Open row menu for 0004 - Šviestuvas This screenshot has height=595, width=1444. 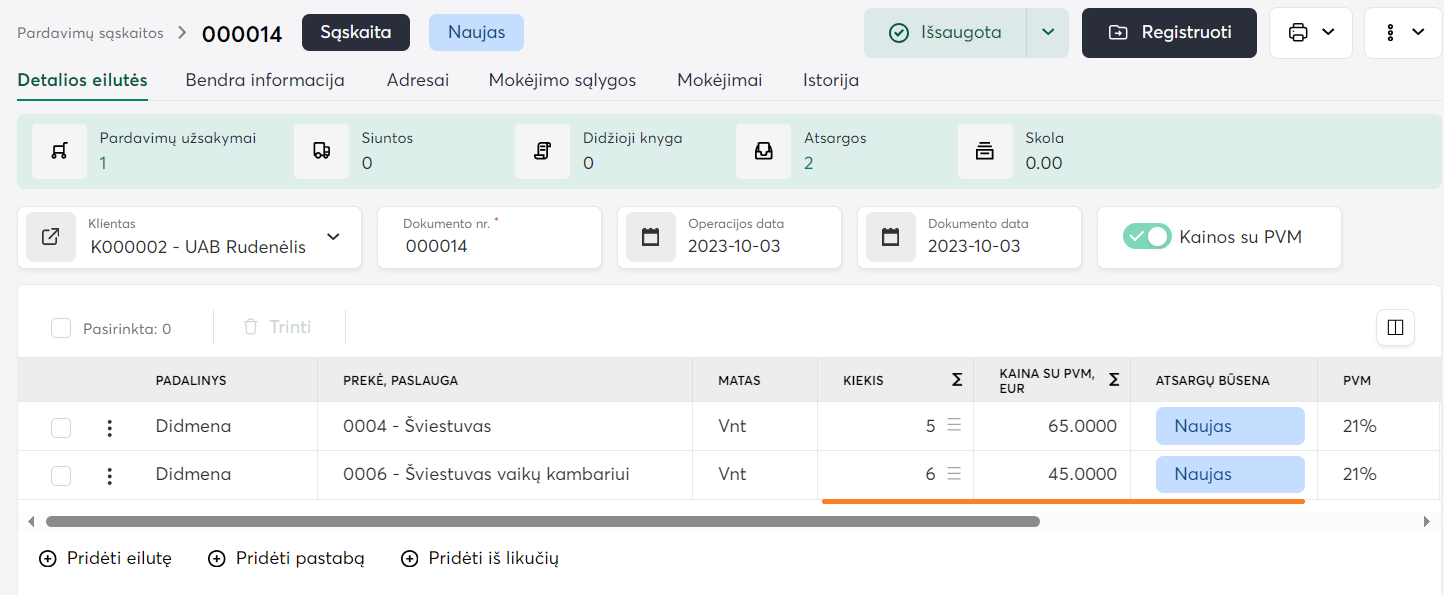110,427
